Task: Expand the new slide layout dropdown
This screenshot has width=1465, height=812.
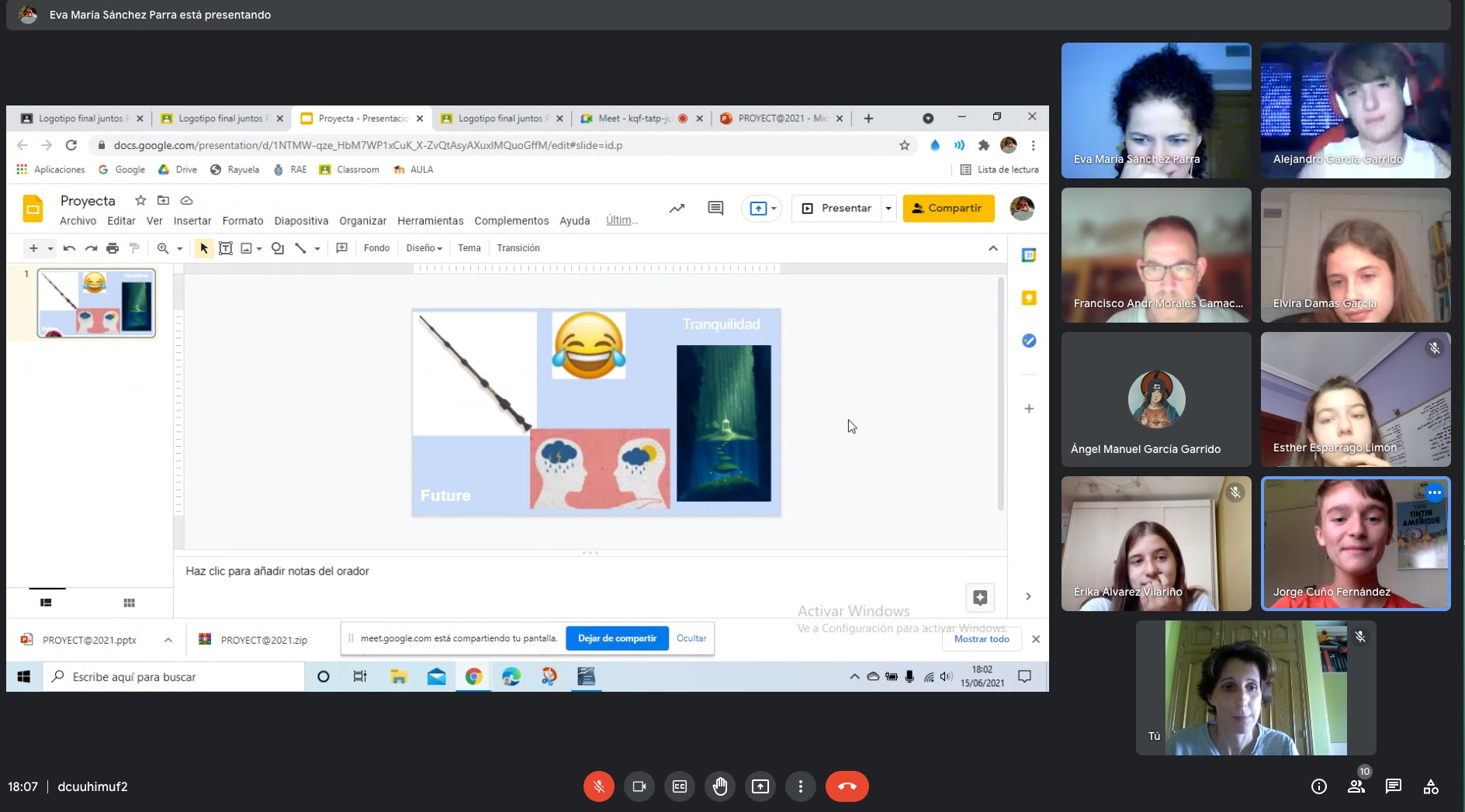Action: tap(50, 248)
